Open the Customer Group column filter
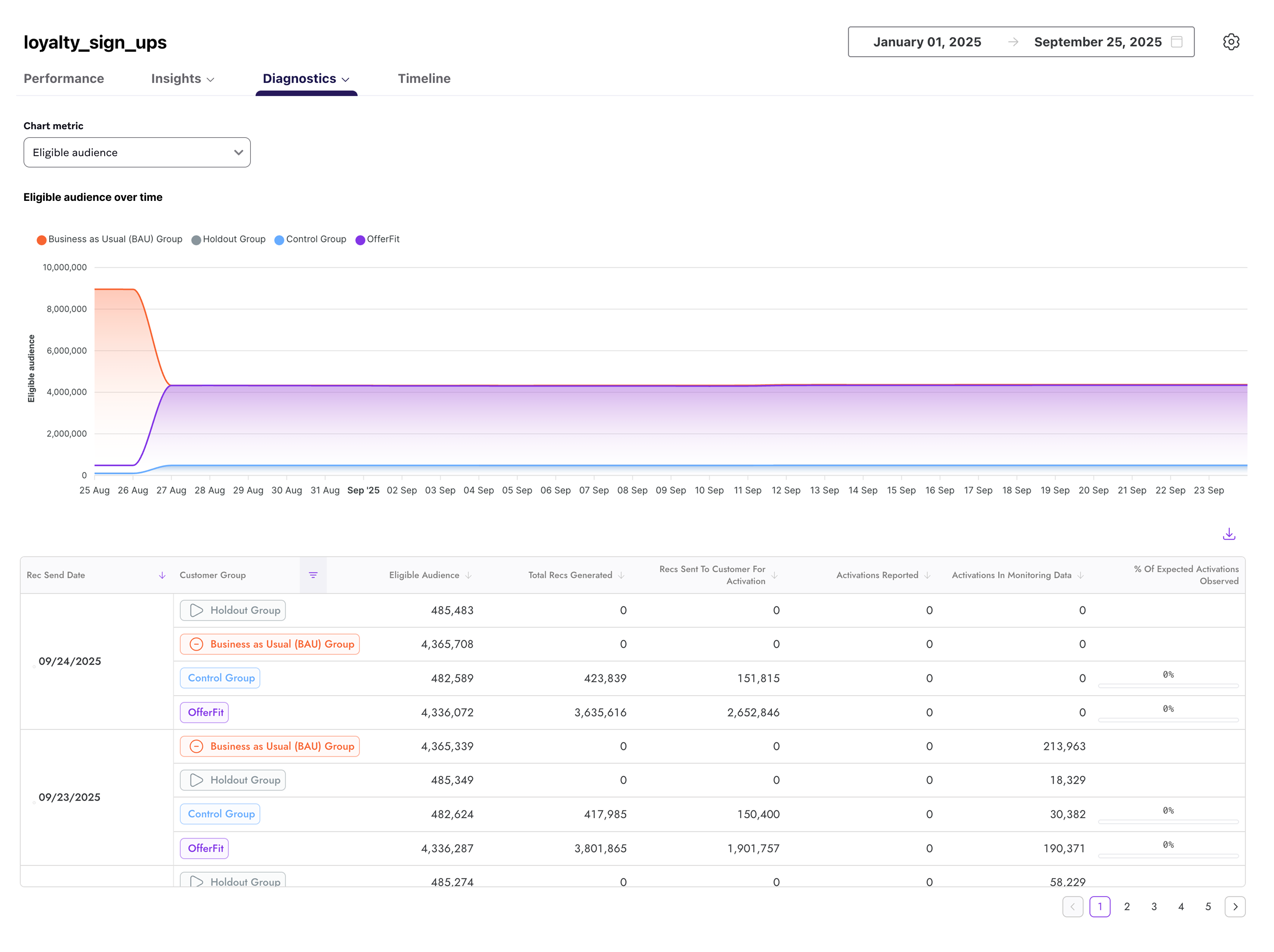The width and height of the screenshot is (1274, 952). [313, 575]
